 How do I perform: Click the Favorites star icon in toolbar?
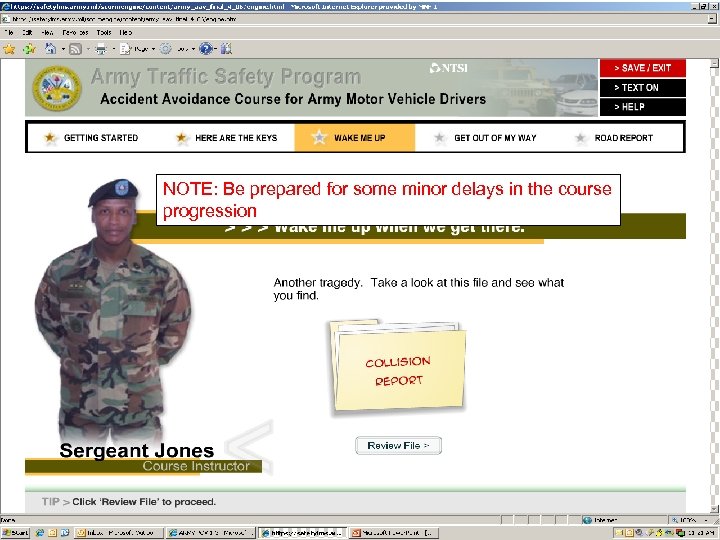9,49
